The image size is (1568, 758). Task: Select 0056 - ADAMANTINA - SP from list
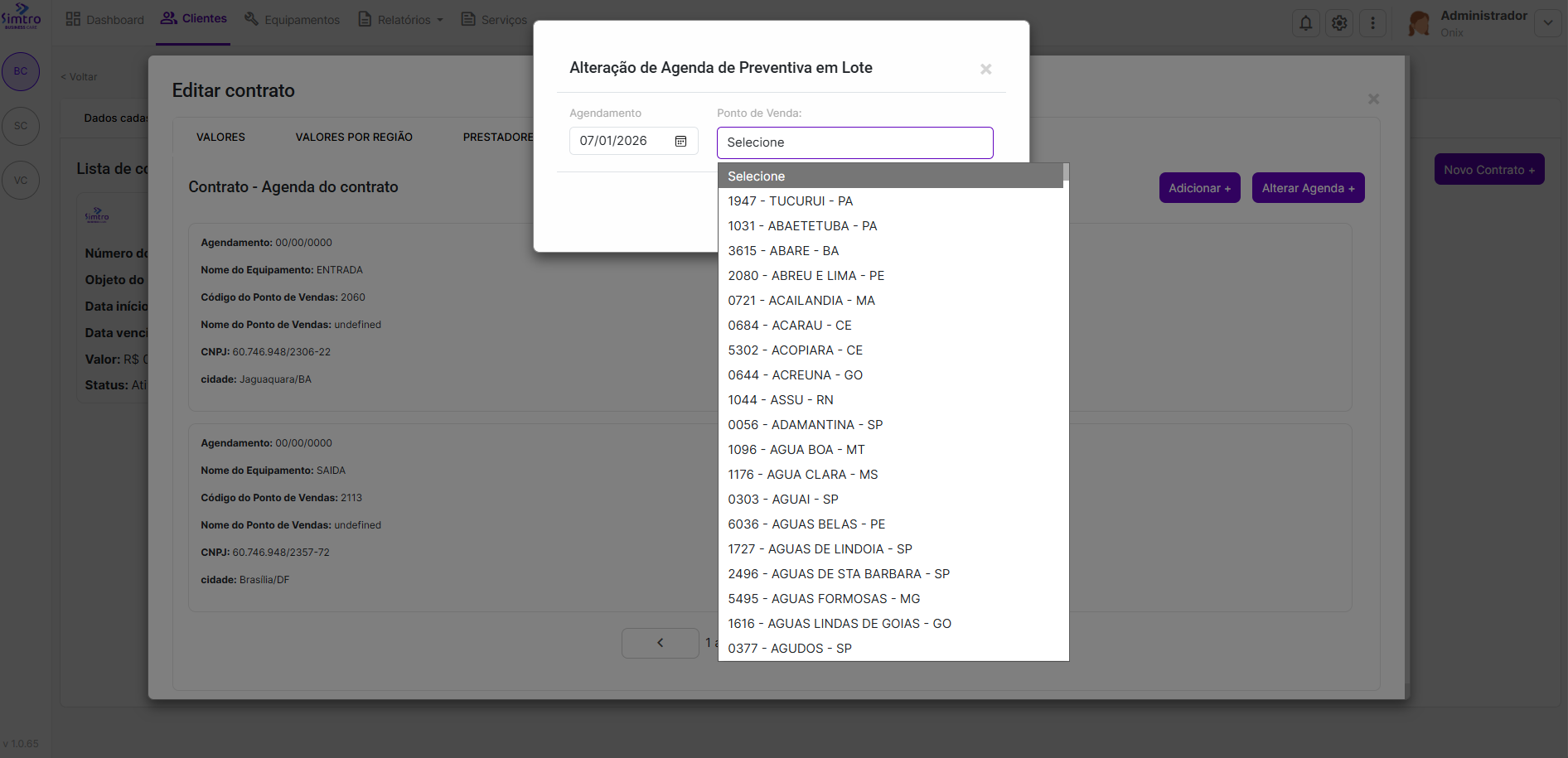[x=805, y=425]
